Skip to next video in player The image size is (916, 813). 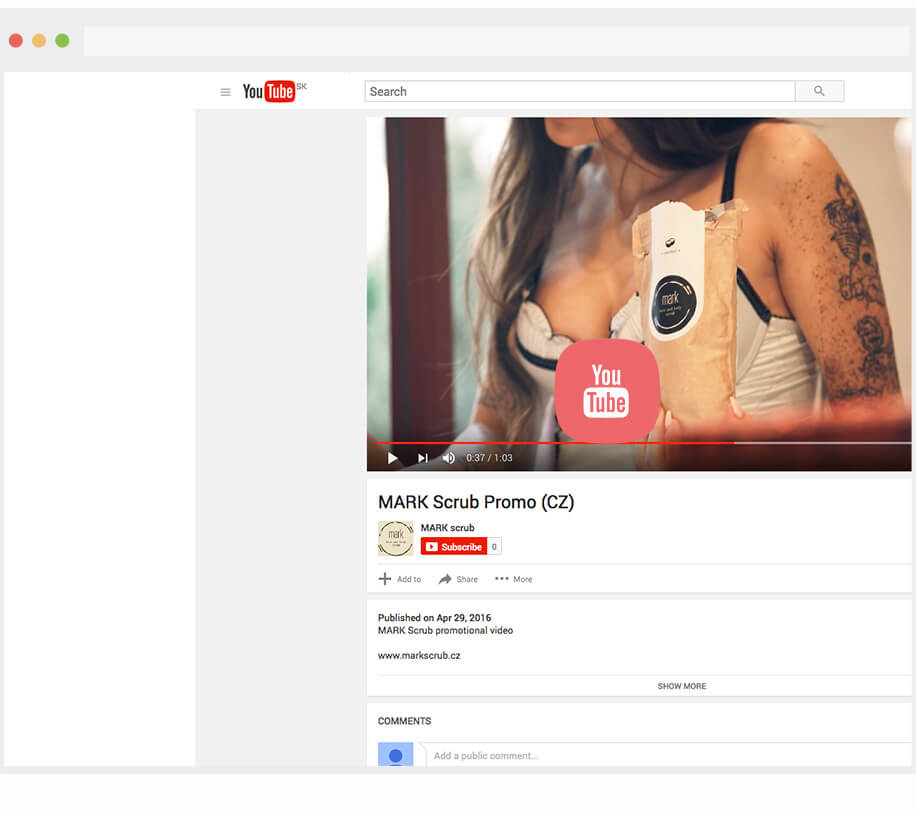coord(422,458)
